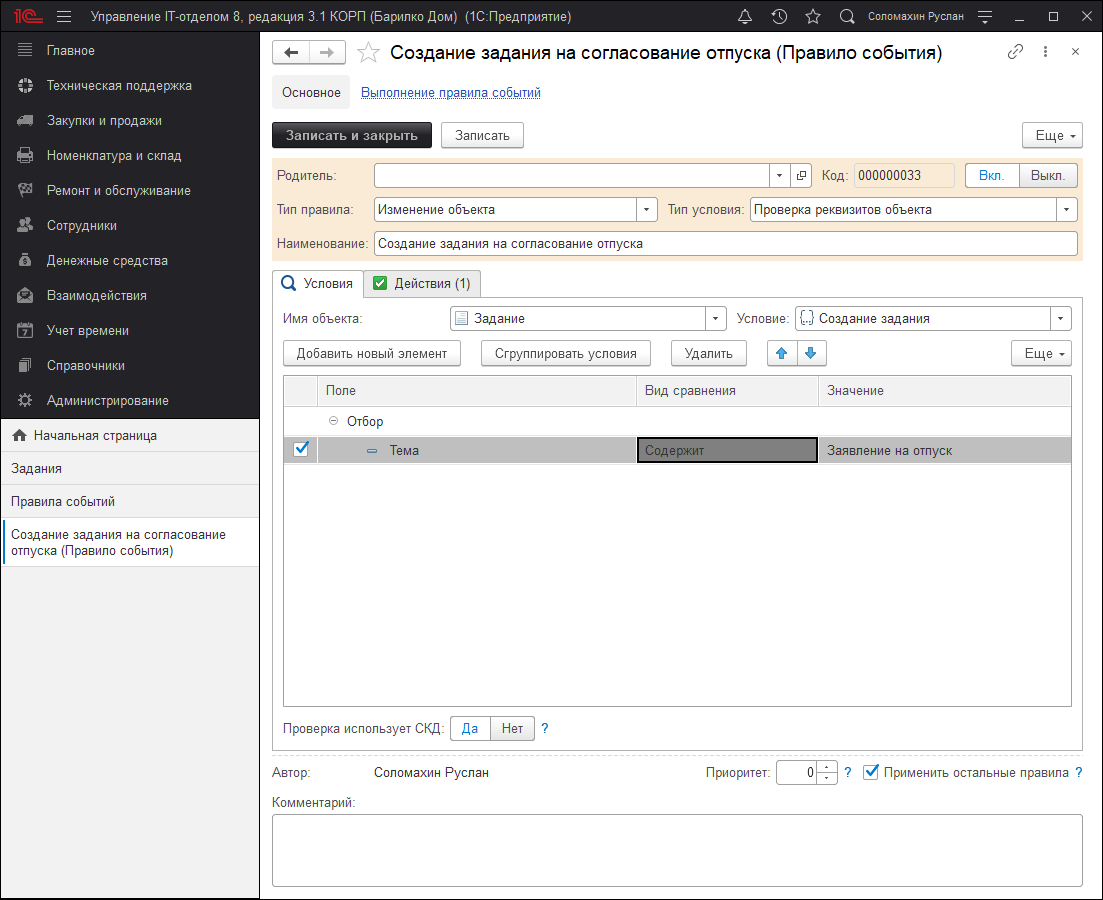The width and height of the screenshot is (1103, 900).
Task: Click the search magnifier icon
Action: pyautogui.click(x=847, y=17)
